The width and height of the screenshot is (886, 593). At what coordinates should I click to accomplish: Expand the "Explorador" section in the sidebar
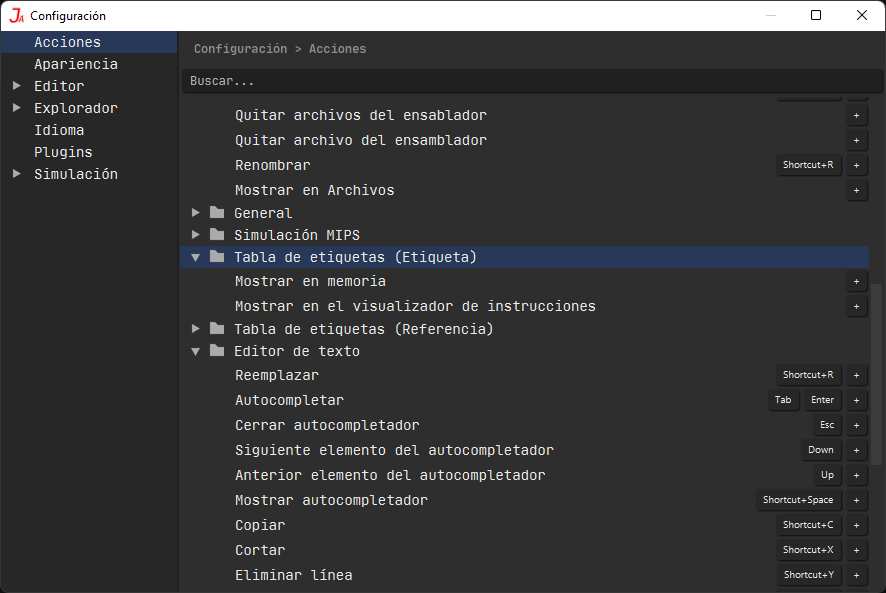coord(16,108)
